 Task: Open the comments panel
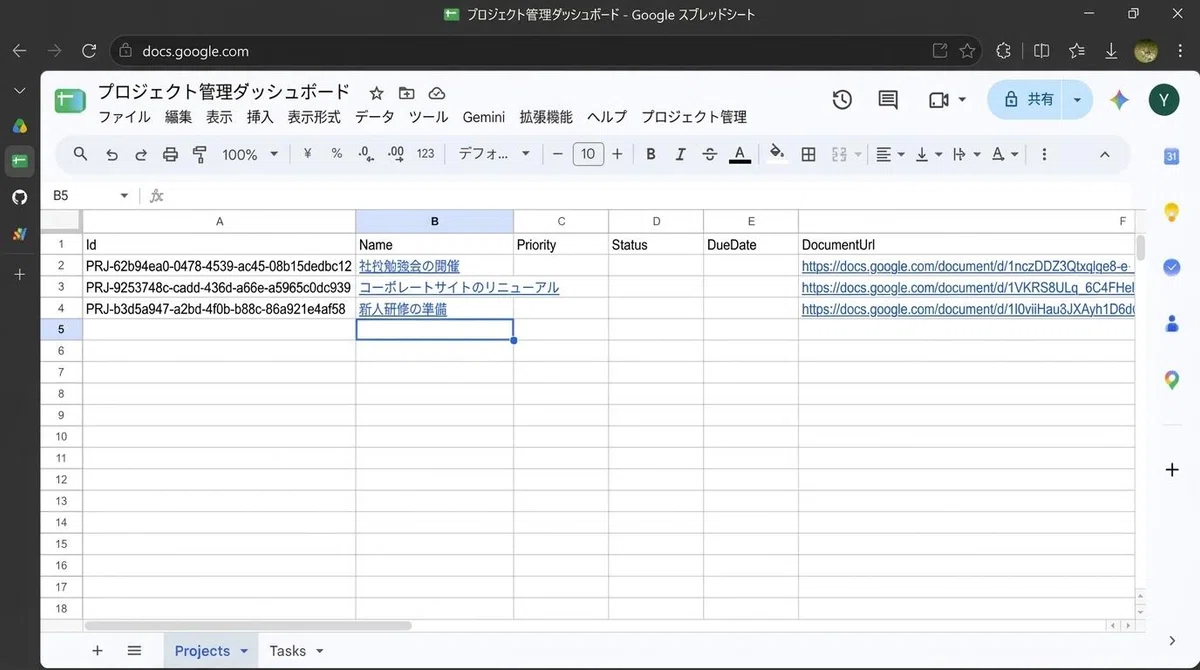click(x=888, y=99)
